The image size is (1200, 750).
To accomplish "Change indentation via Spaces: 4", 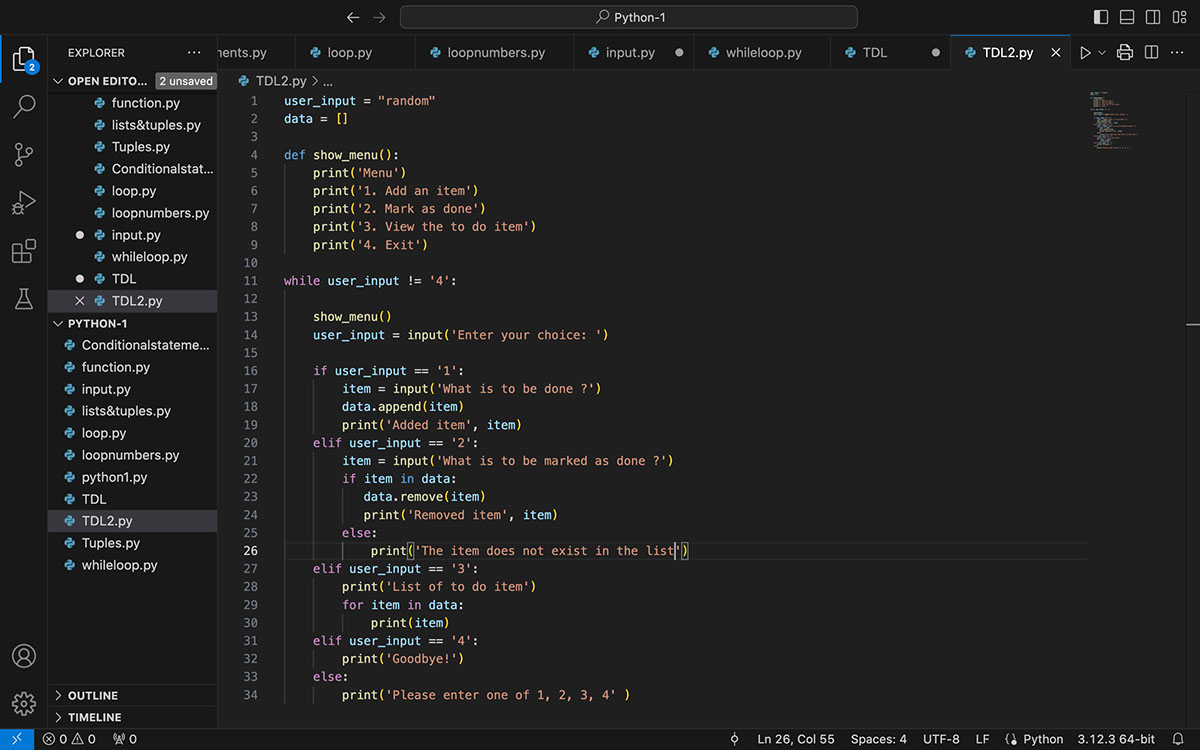I will (878, 739).
